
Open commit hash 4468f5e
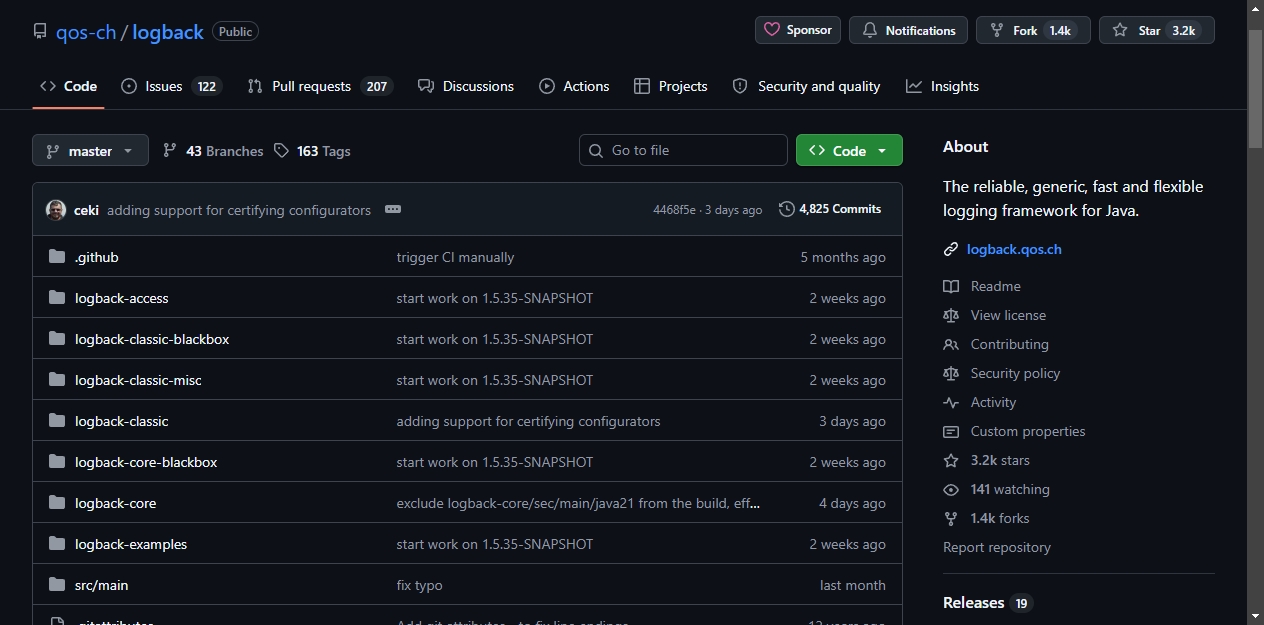click(674, 210)
